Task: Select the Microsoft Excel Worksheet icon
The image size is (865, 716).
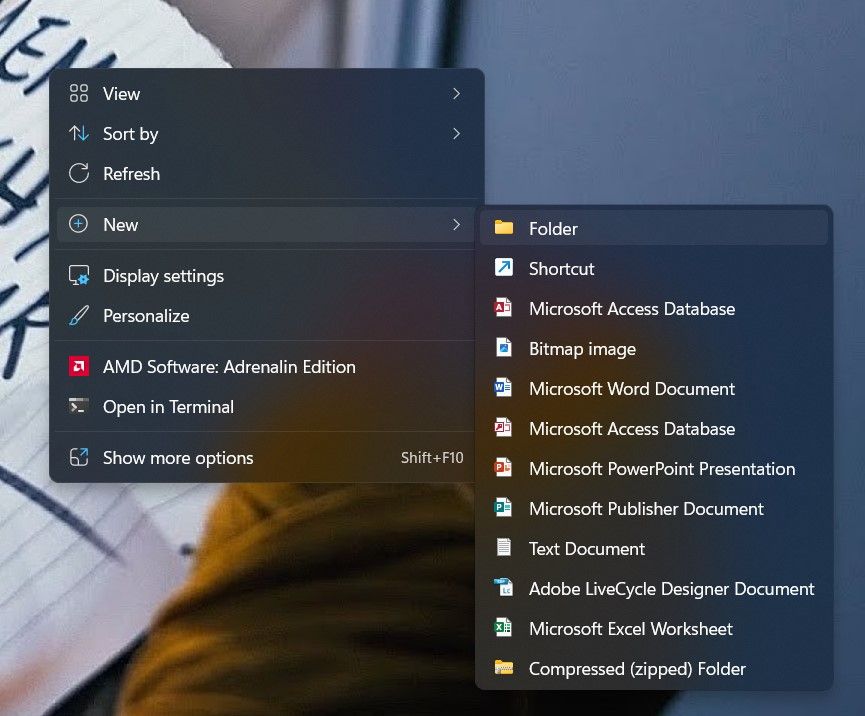Action: [x=504, y=628]
